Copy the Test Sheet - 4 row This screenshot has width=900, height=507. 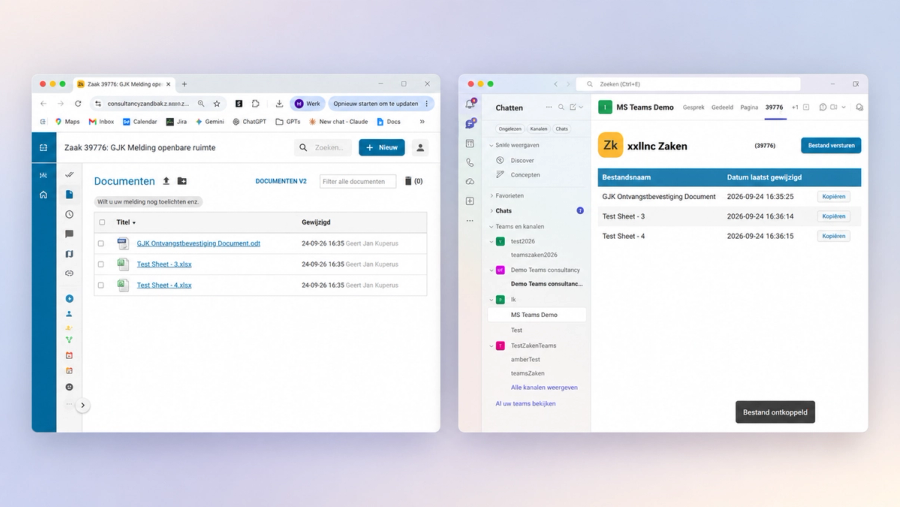point(833,236)
